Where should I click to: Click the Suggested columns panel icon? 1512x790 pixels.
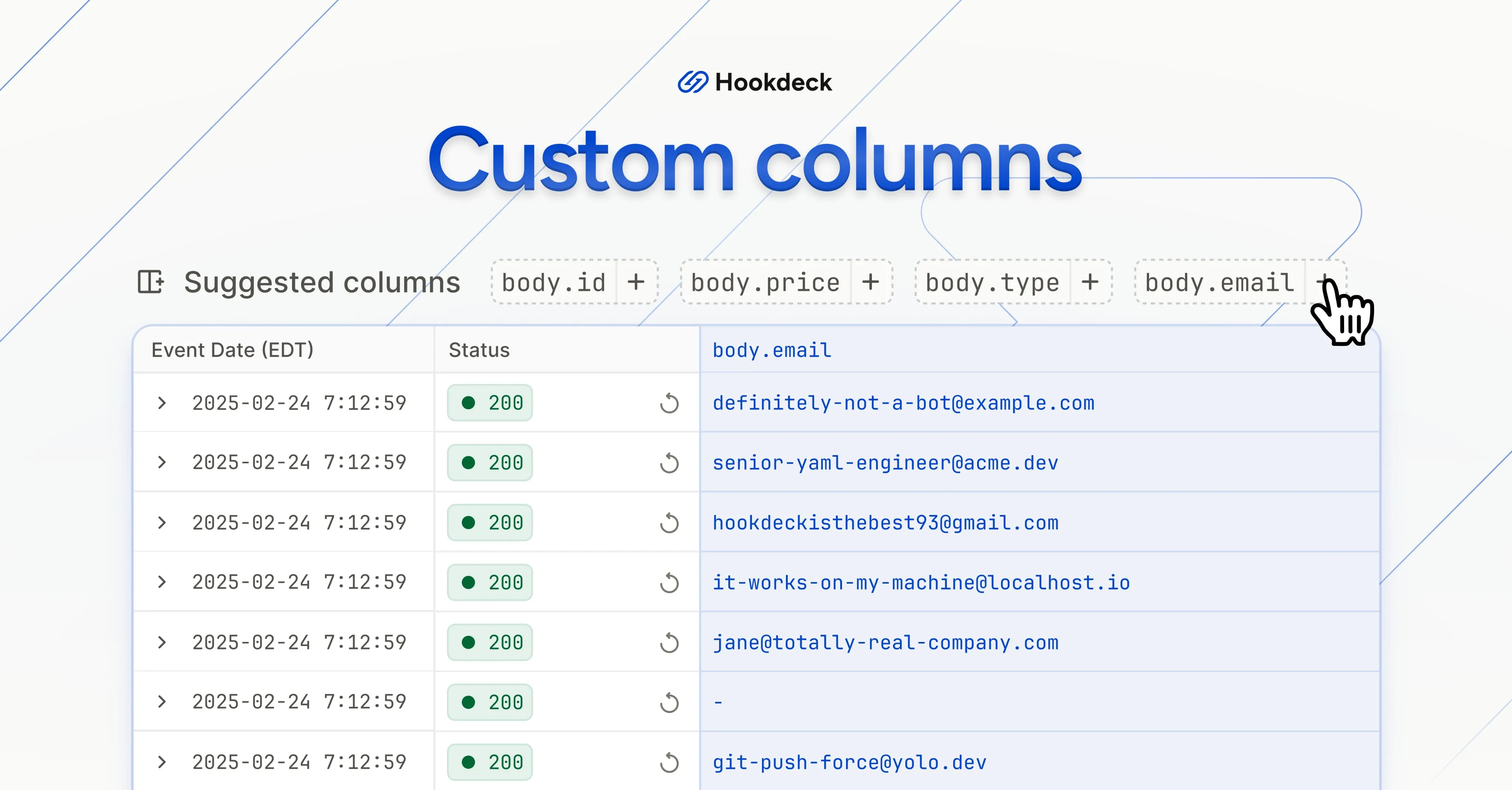(151, 282)
